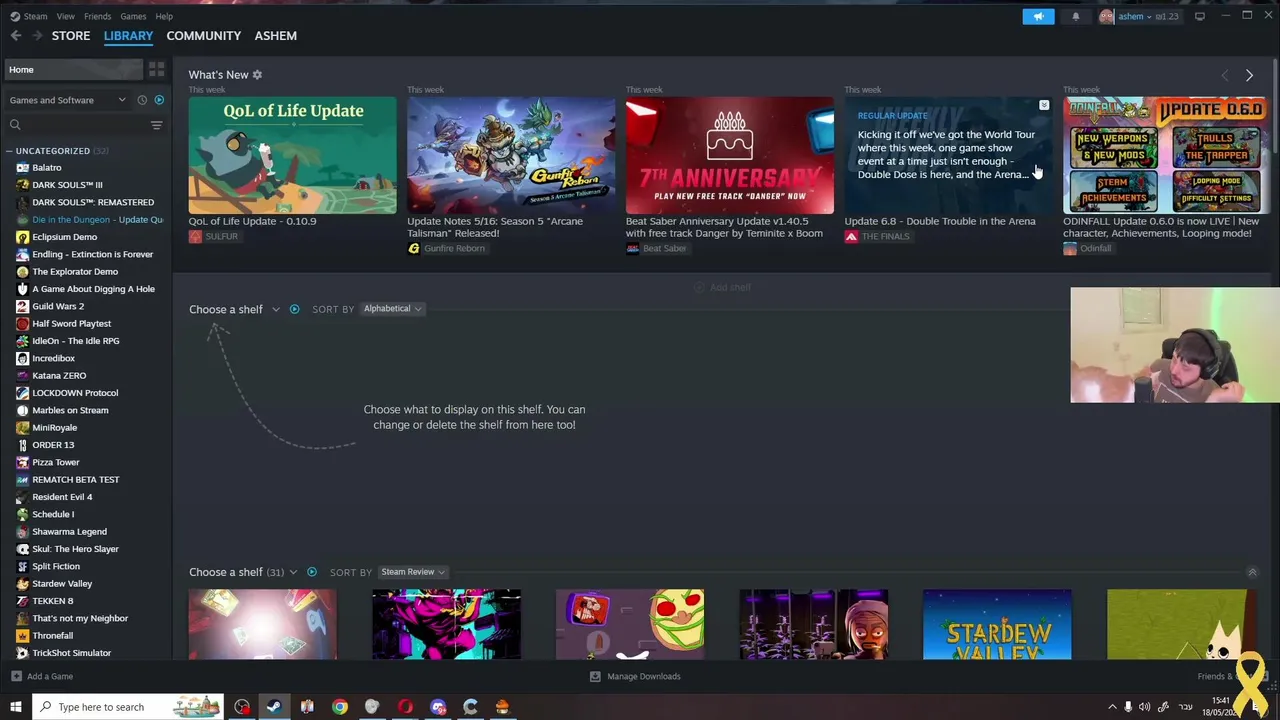Open the blue announcements megaphone button
The width and height of the screenshot is (1280, 720).
pos(1038,16)
